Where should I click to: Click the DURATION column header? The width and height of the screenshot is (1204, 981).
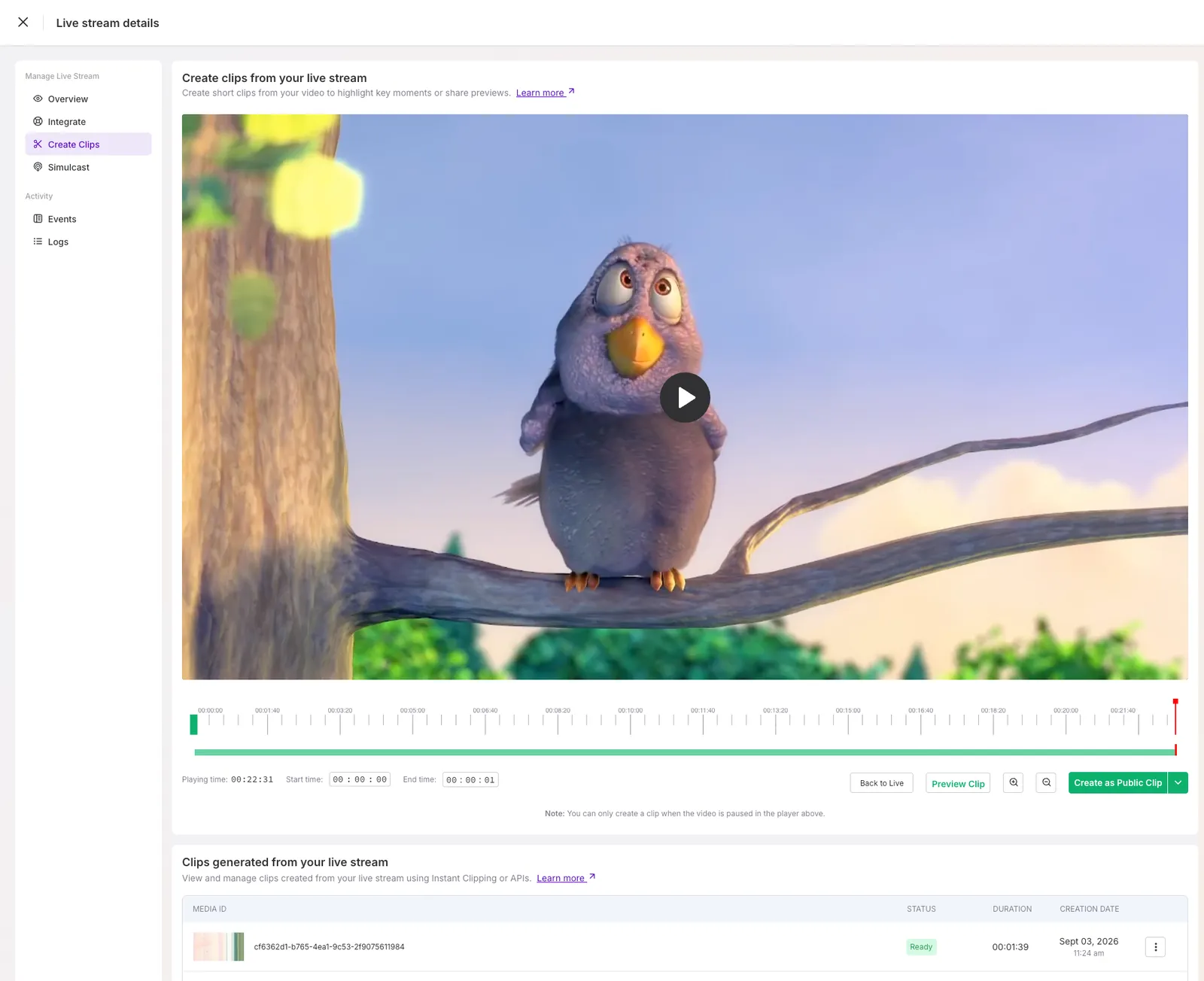[1012, 909]
